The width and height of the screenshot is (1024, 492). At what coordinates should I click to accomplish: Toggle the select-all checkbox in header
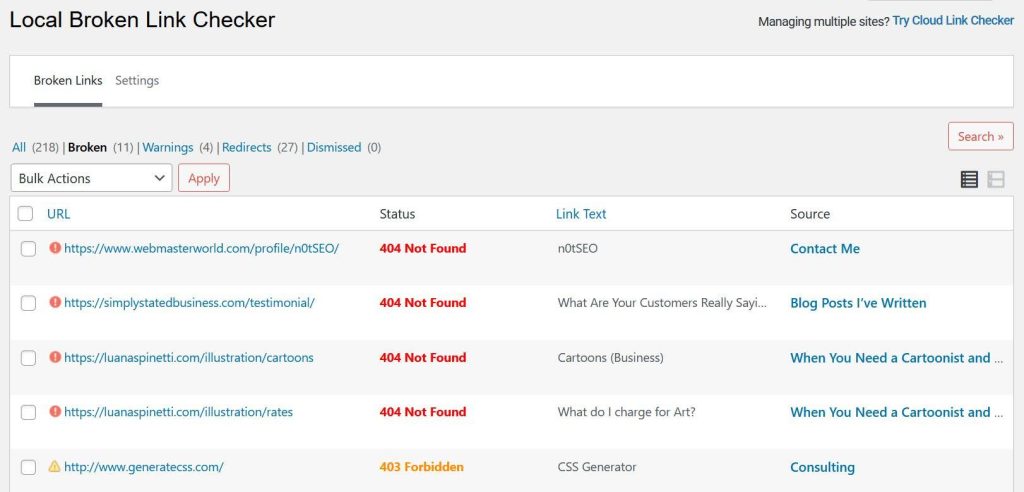25,214
